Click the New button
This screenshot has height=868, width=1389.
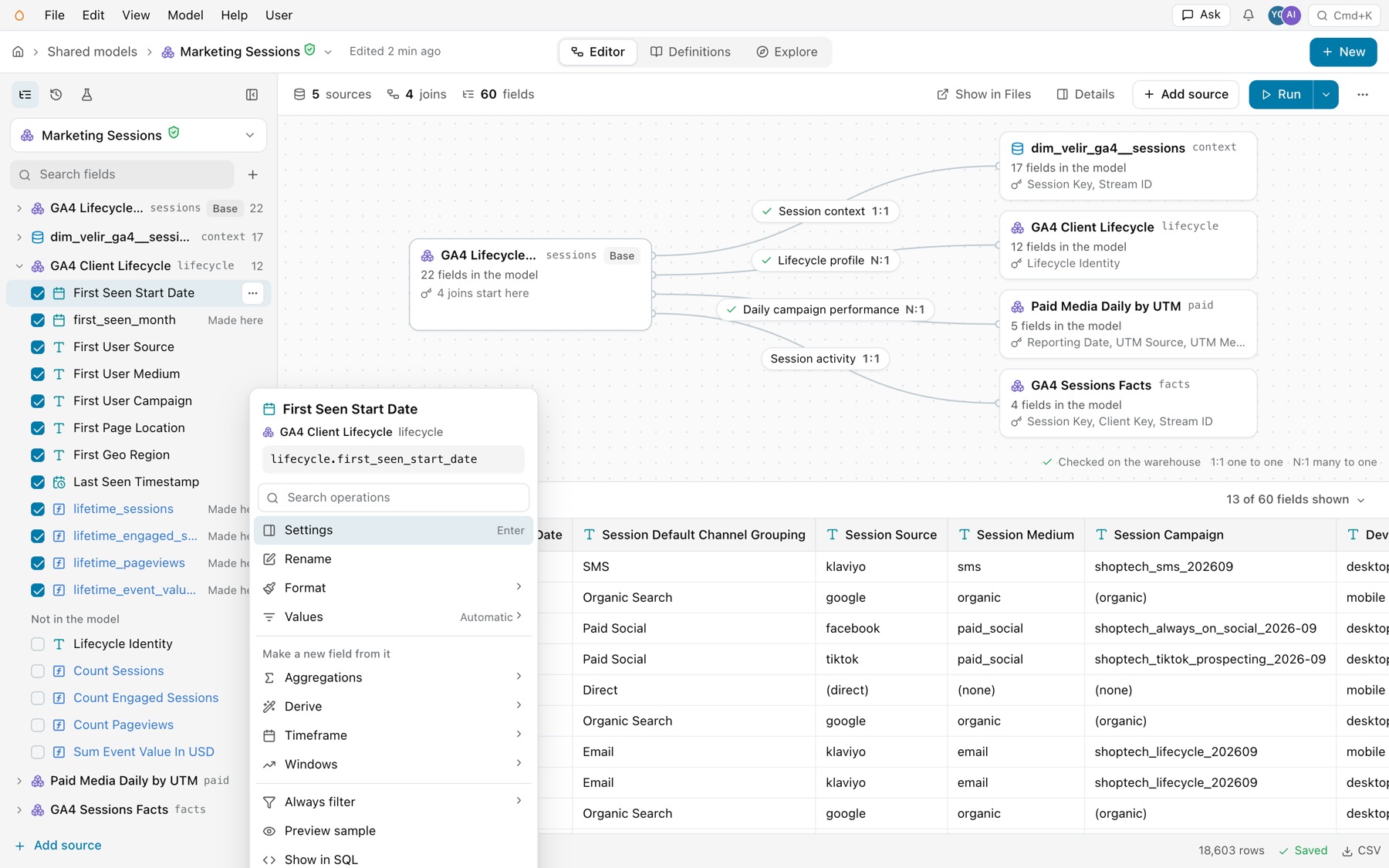[x=1343, y=52]
